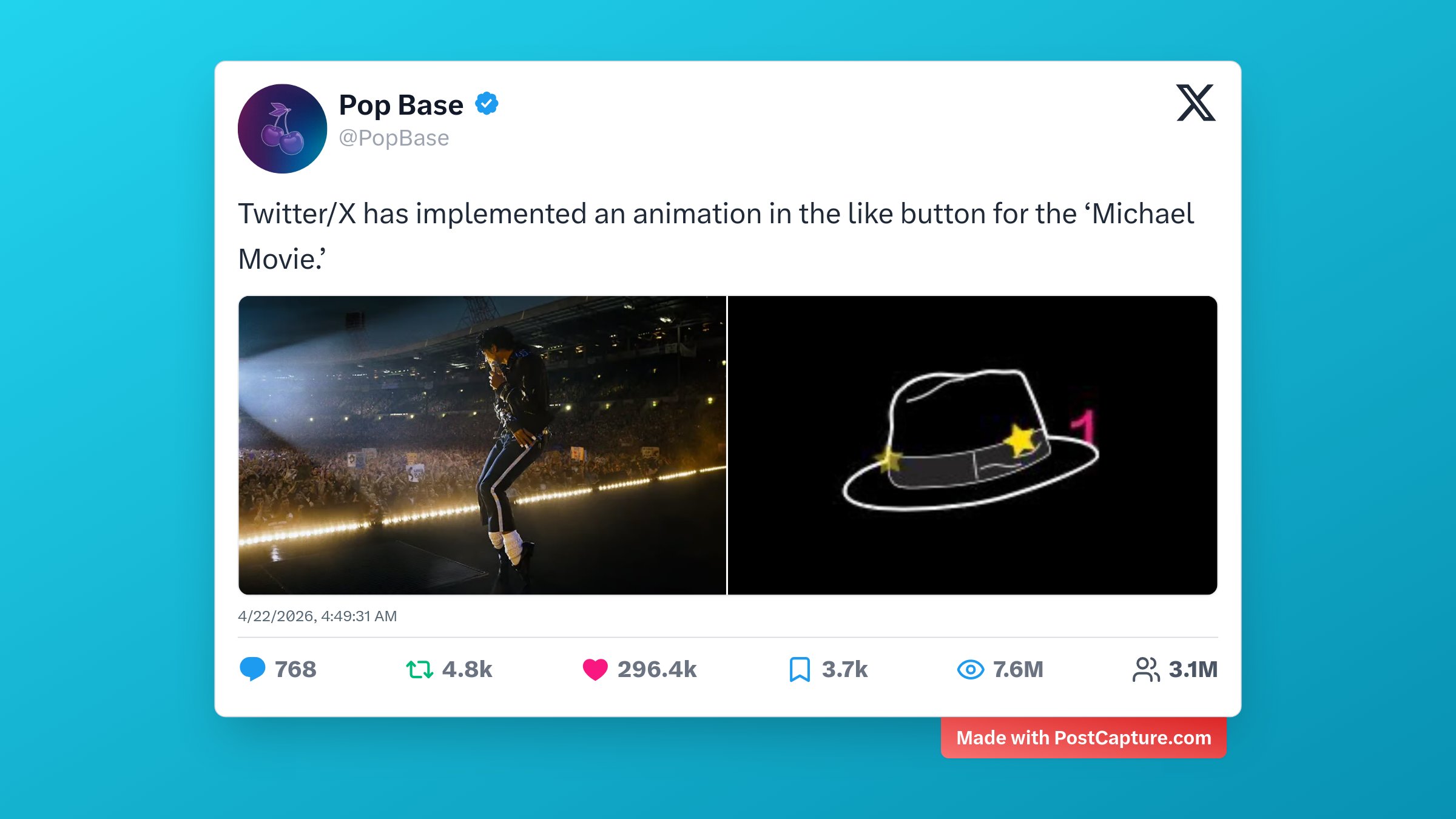Open the fedora hat animation image
The height and width of the screenshot is (819, 1456).
click(x=972, y=445)
